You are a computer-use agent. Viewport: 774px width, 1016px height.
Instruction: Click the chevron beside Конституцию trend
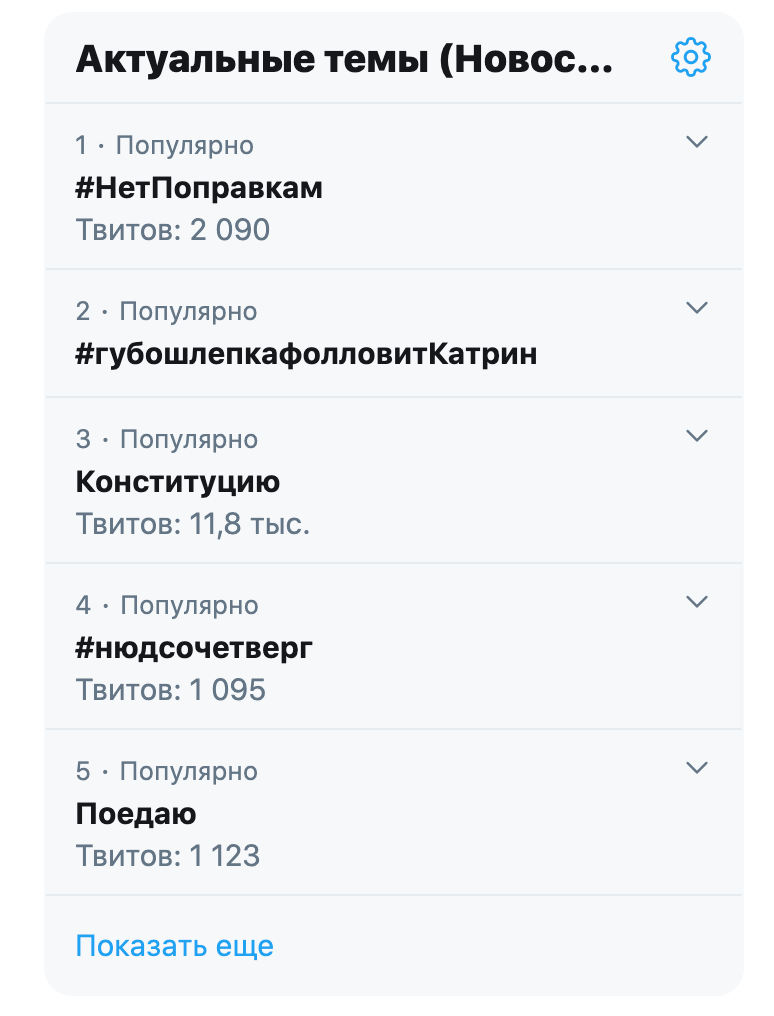[697, 436]
